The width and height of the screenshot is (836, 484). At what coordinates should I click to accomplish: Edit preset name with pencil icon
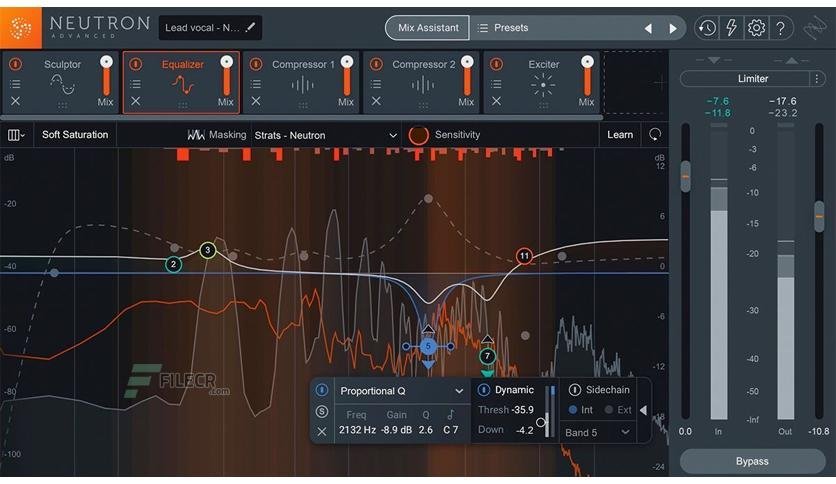[x=250, y=27]
